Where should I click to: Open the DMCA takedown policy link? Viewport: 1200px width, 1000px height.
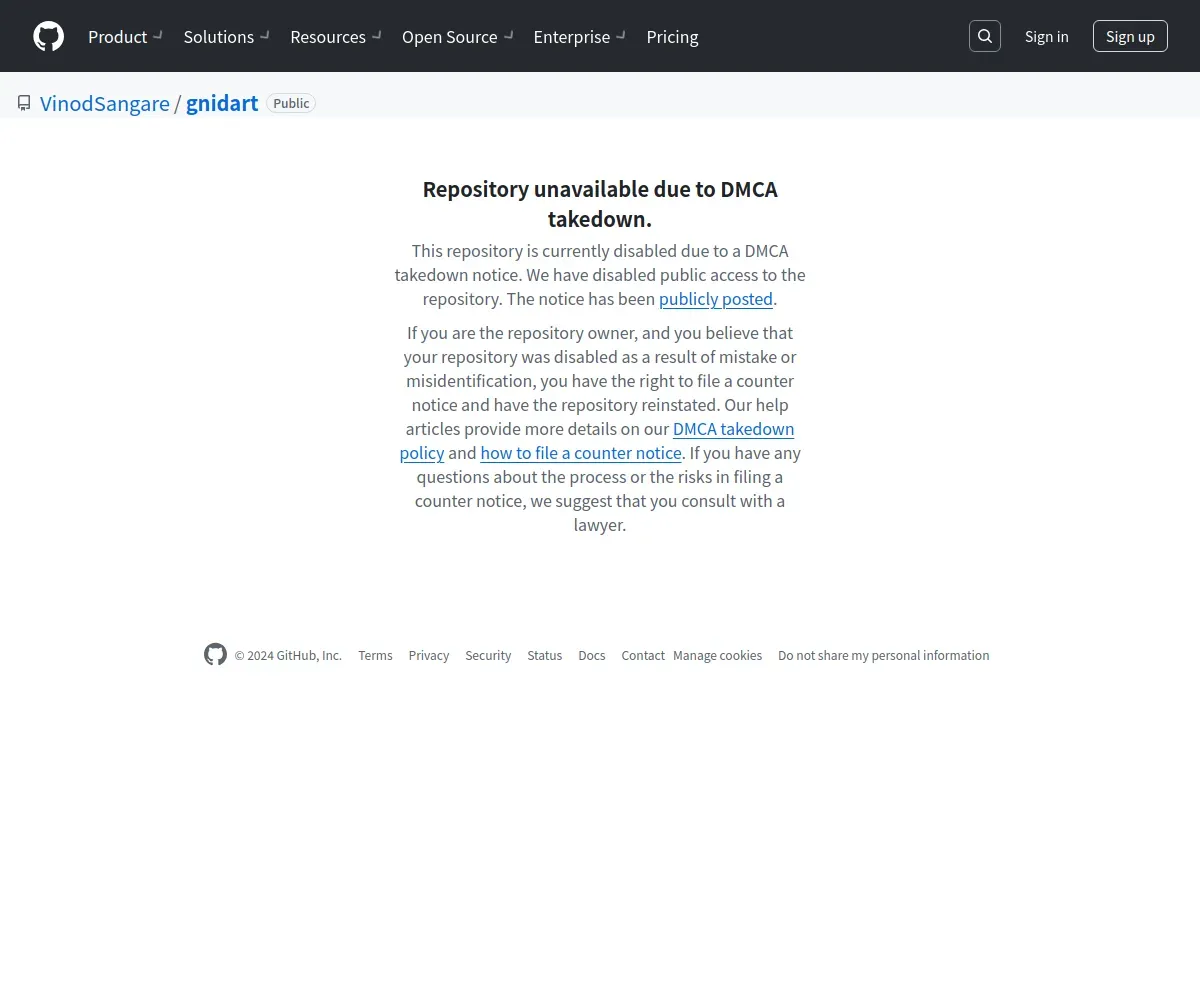[x=597, y=441]
